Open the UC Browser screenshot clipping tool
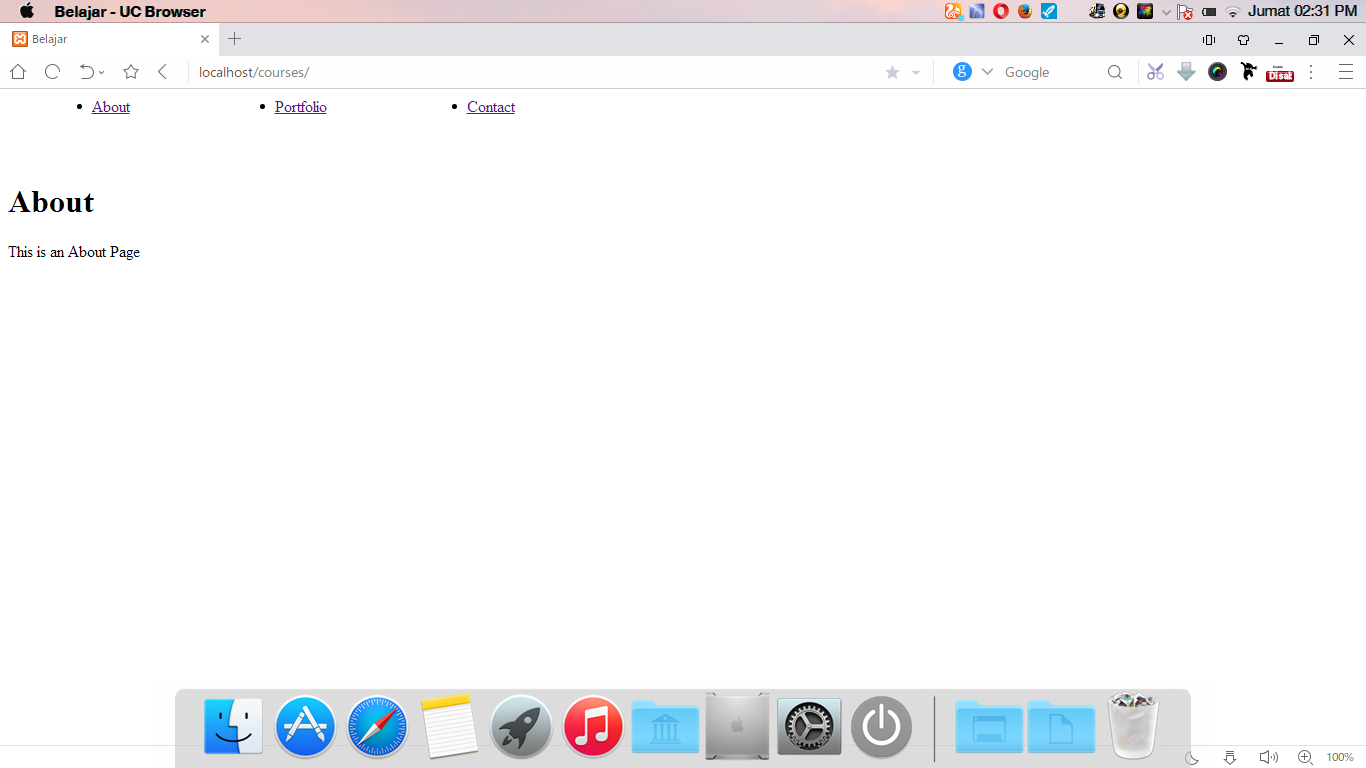This screenshot has height=768, width=1366. point(1155,71)
